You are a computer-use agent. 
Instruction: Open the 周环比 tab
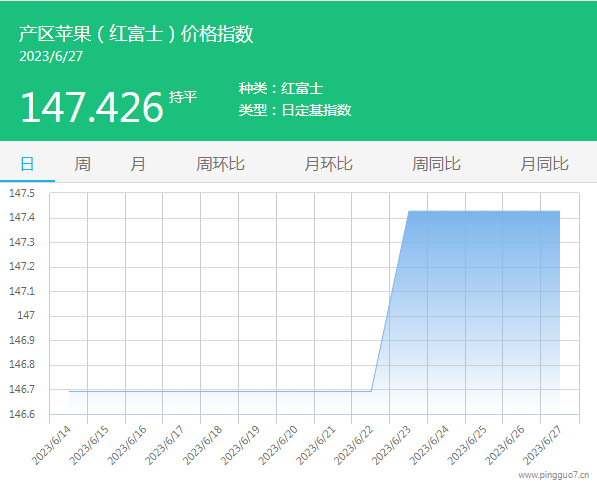pyautogui.click(x=220, y=164)
